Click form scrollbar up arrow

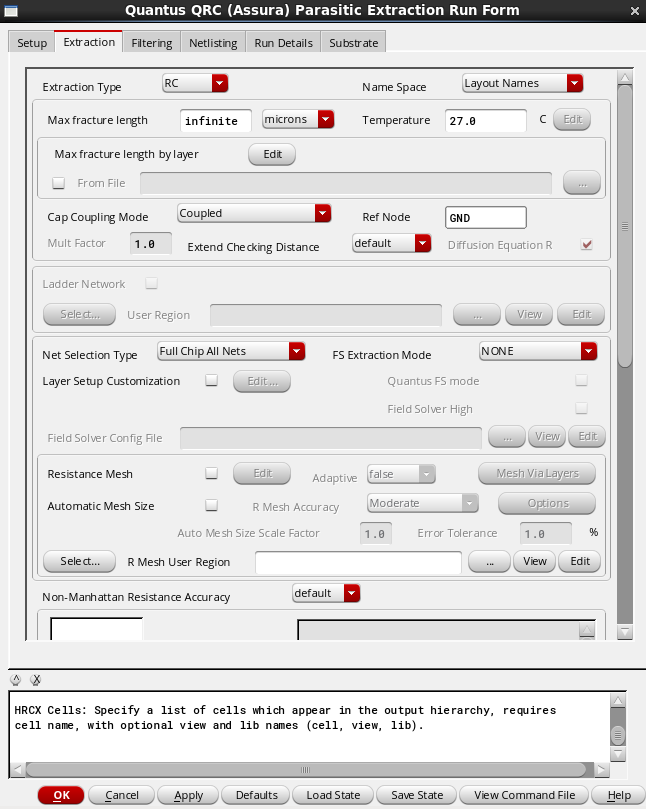625,78
